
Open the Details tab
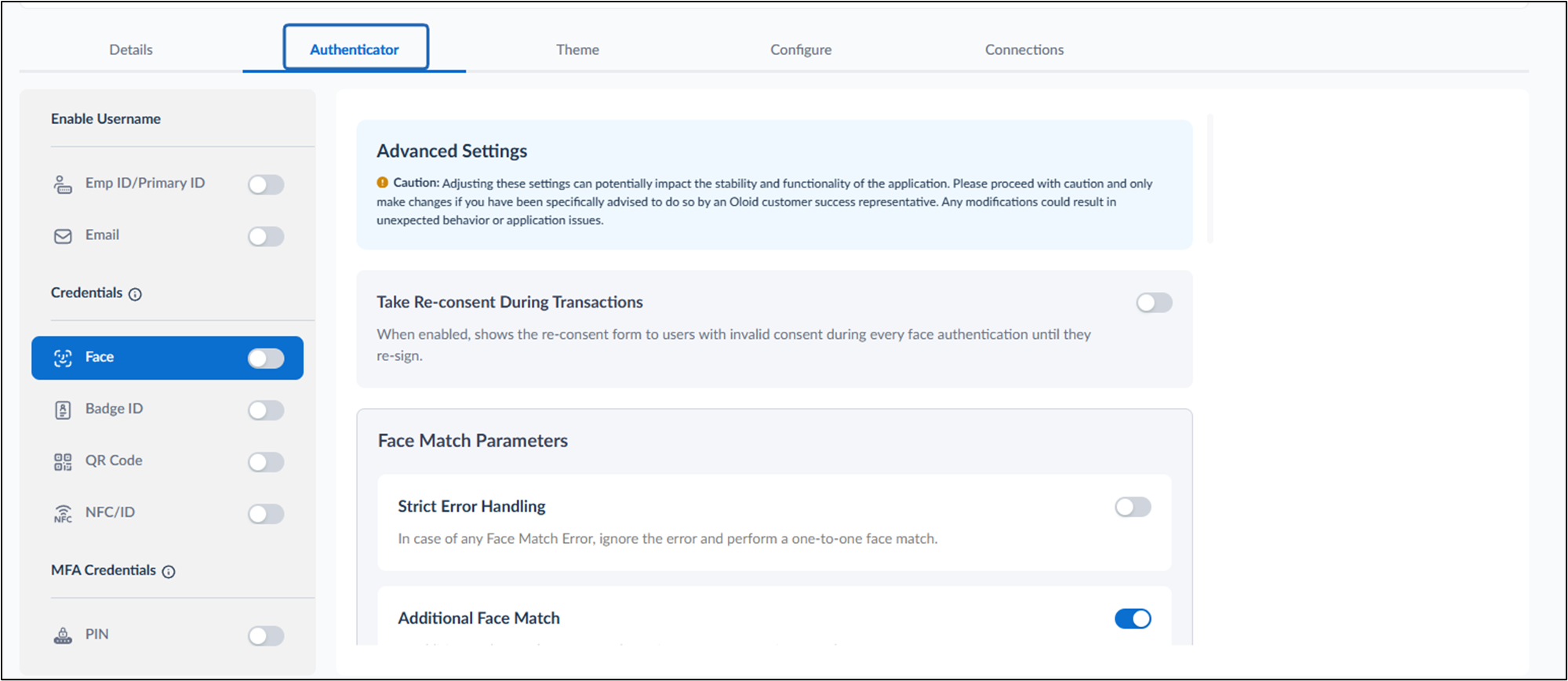pos(131,49)
